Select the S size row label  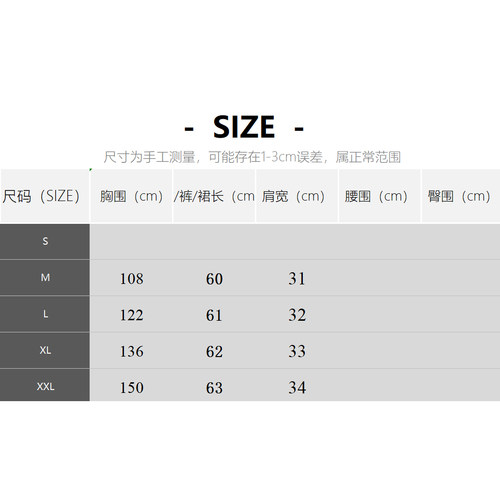[45, 241]
